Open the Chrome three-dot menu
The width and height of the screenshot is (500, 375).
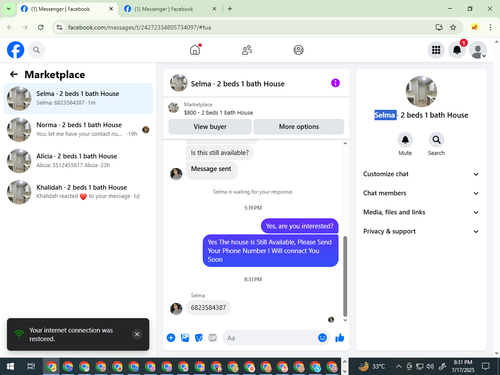[490, 27]
